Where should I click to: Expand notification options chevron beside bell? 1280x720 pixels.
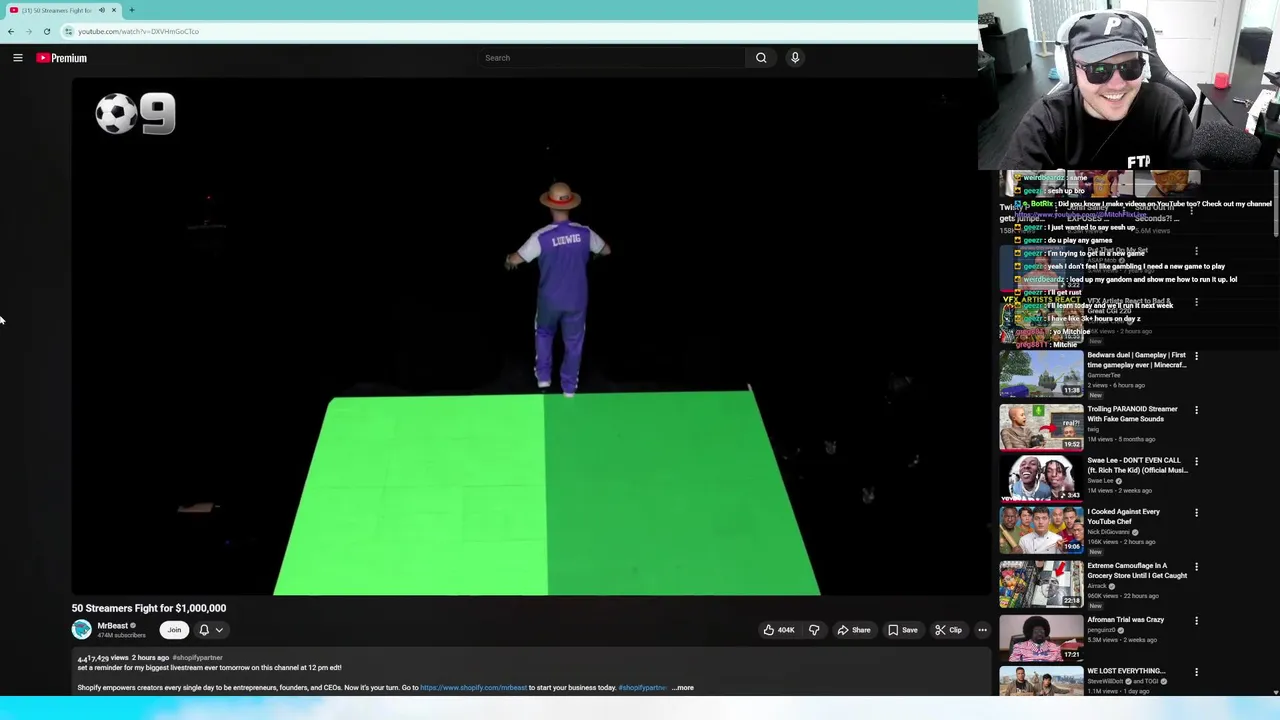[x=219, y=630]
